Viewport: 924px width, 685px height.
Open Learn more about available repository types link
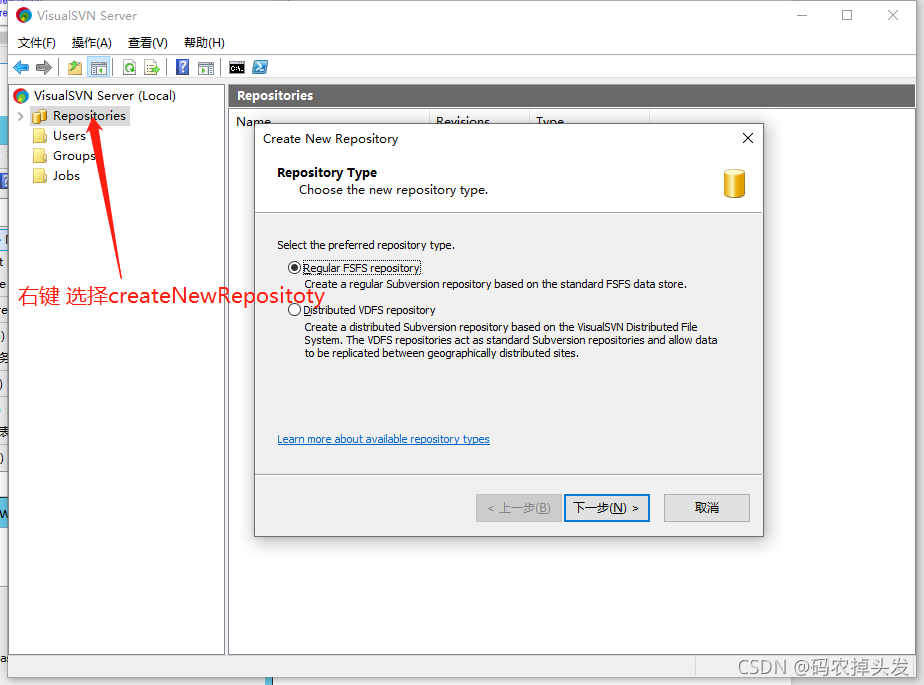383,439
